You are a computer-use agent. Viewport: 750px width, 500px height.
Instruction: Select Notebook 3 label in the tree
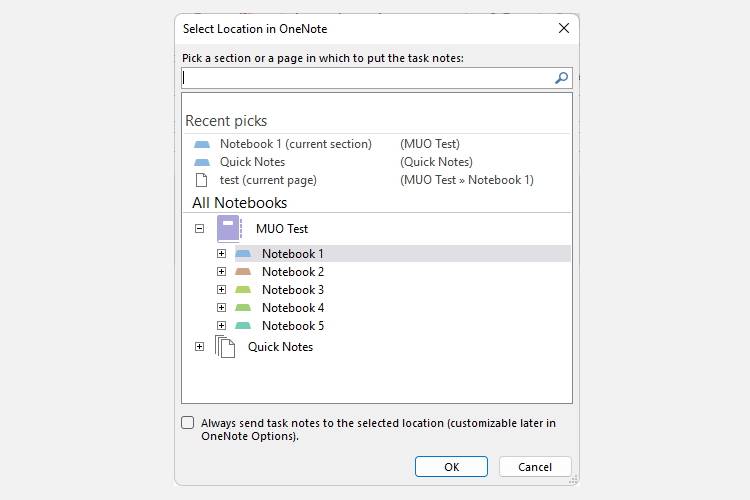click(293, 289)
